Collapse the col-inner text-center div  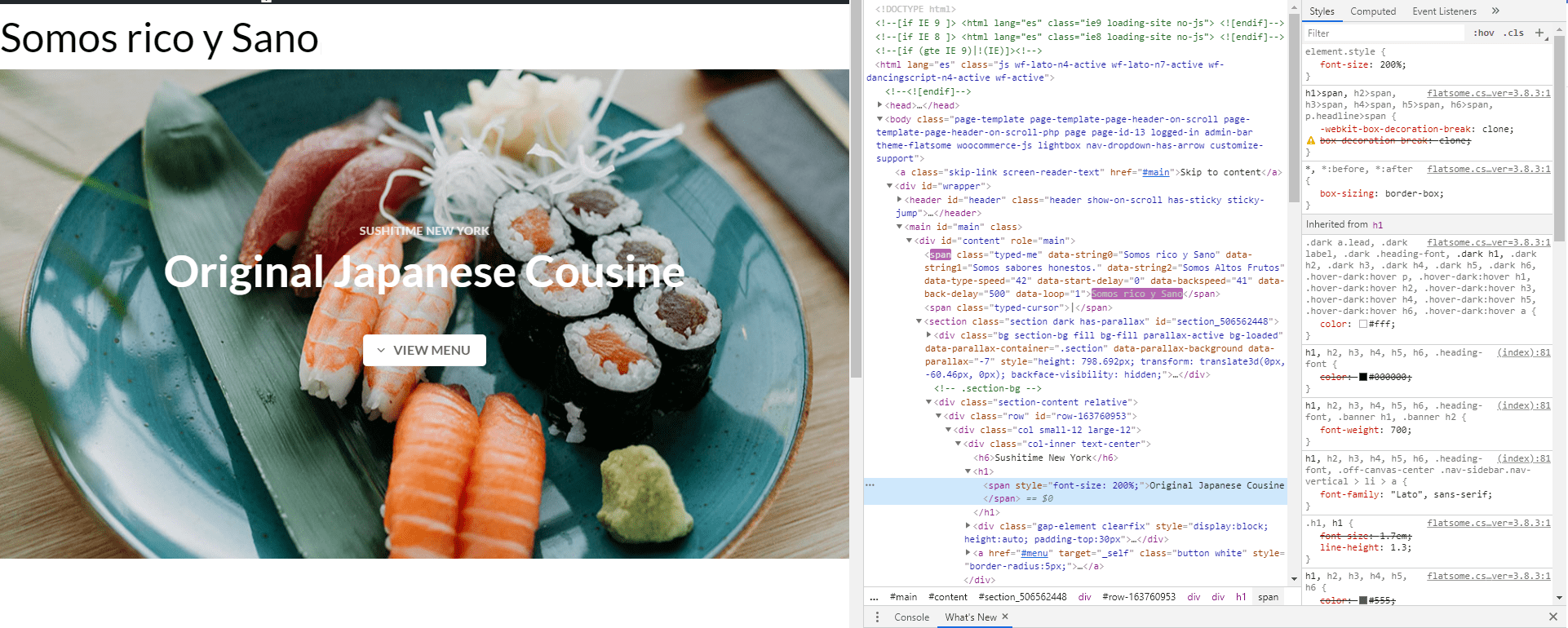pyautogui.click(x=958, y=444)
